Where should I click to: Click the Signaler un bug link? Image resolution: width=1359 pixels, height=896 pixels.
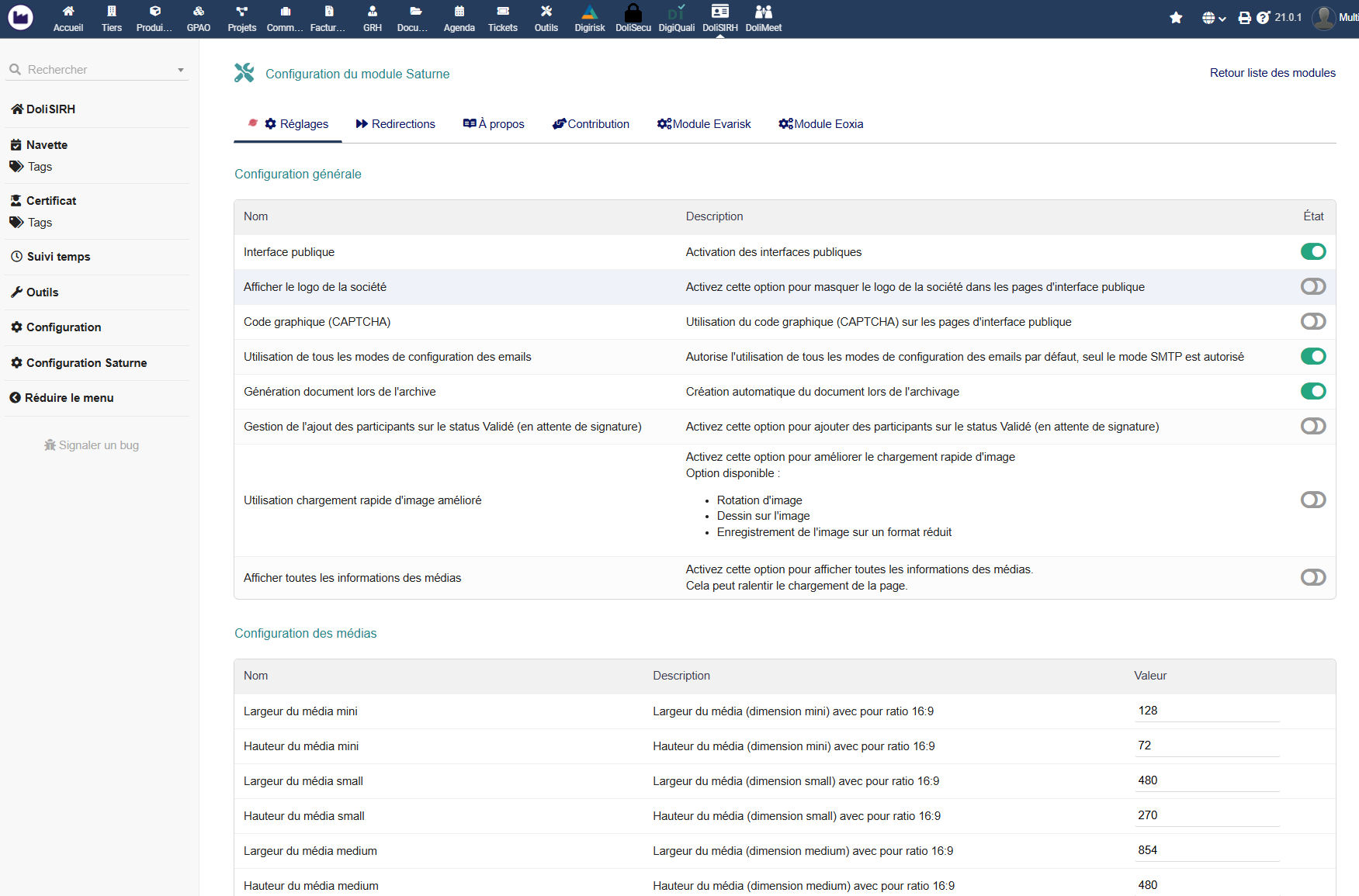92,445
